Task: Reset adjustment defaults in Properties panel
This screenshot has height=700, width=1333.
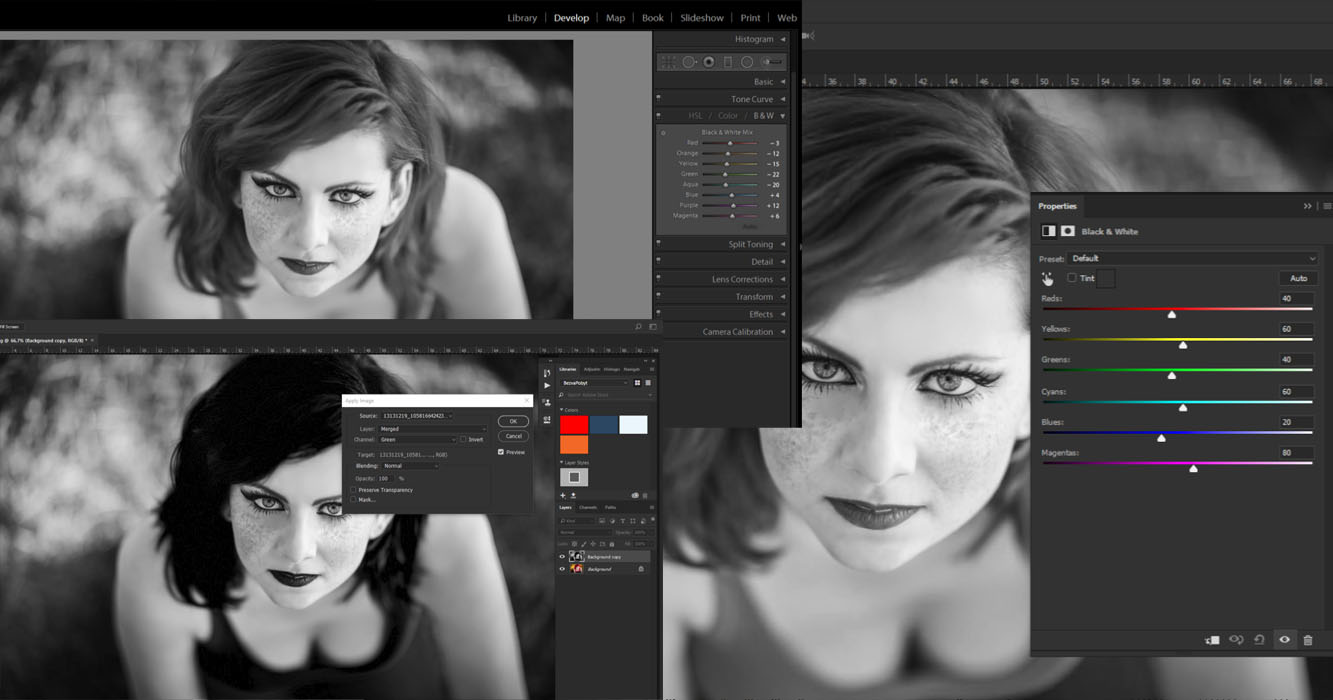Action: pyautogui.click(x=1260, y=640)
